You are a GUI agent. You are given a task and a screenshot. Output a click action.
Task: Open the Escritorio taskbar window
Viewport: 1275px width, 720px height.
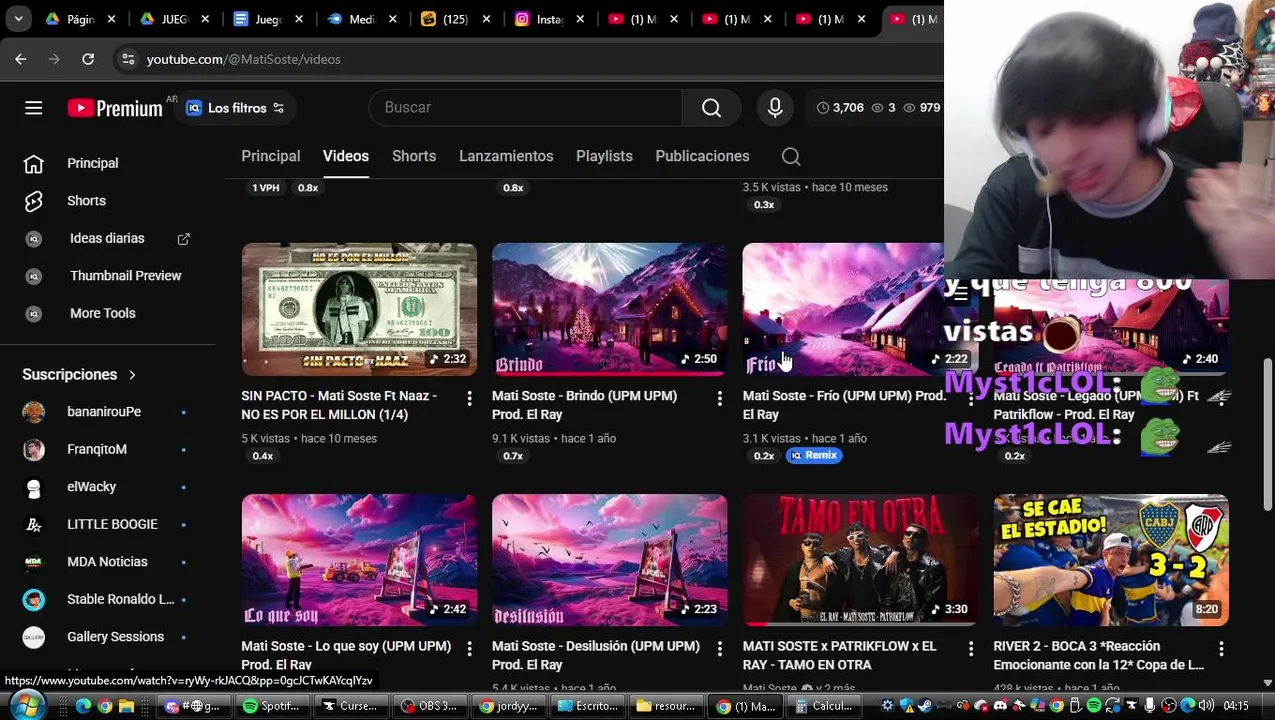click(590, 706)
